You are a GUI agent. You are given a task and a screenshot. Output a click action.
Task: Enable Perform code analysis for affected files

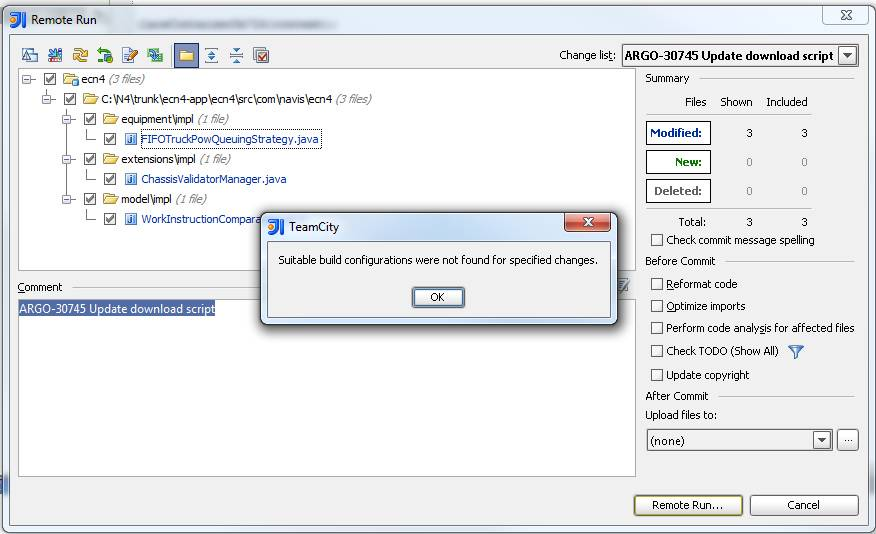tap(657, 328)
